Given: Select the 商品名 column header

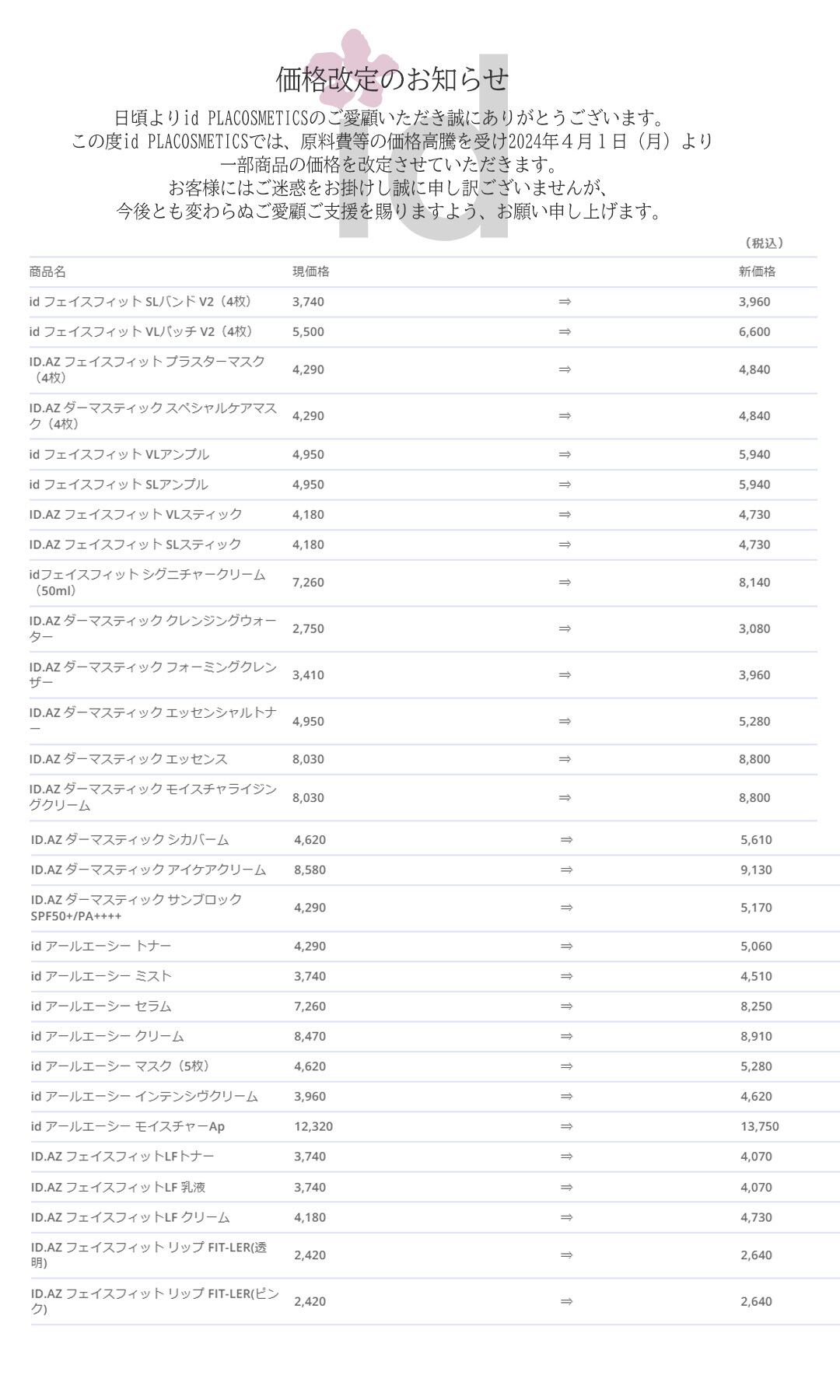Looking at the screenshot, I should point(47,271).
